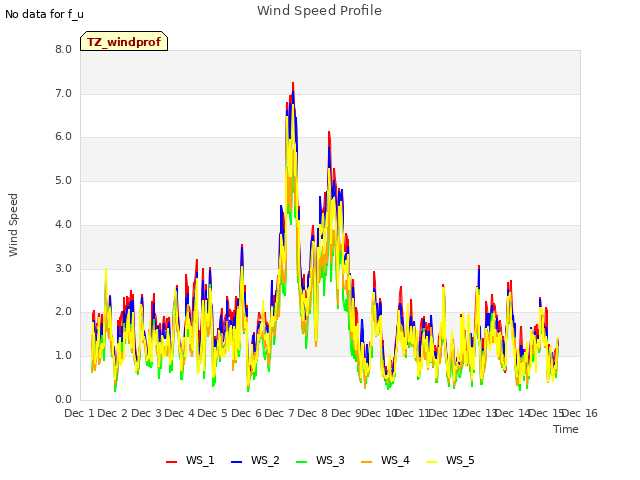Select the WS_2 blue legend swatch
This screenshot has width=640, height=480.
pyautogui.click(x=236, y=461)
